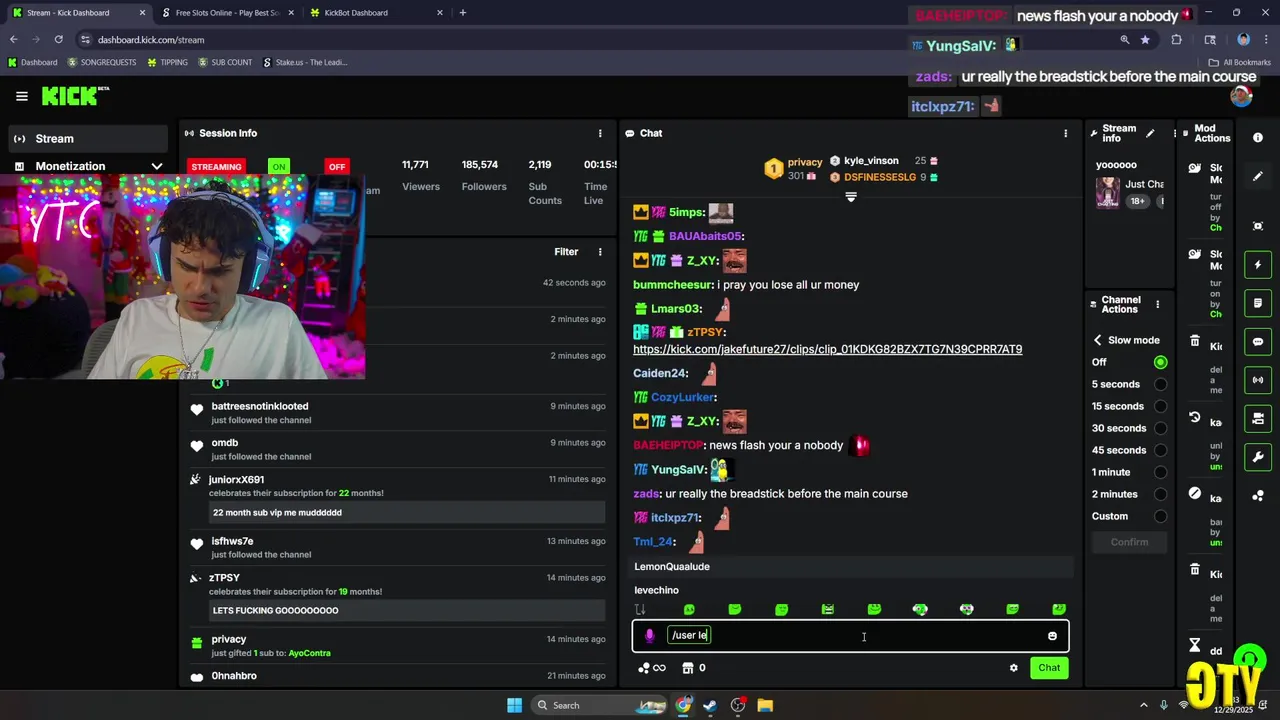1280x720 pixels.
Task: Reload the page in the browser
Action: (59, 40)
